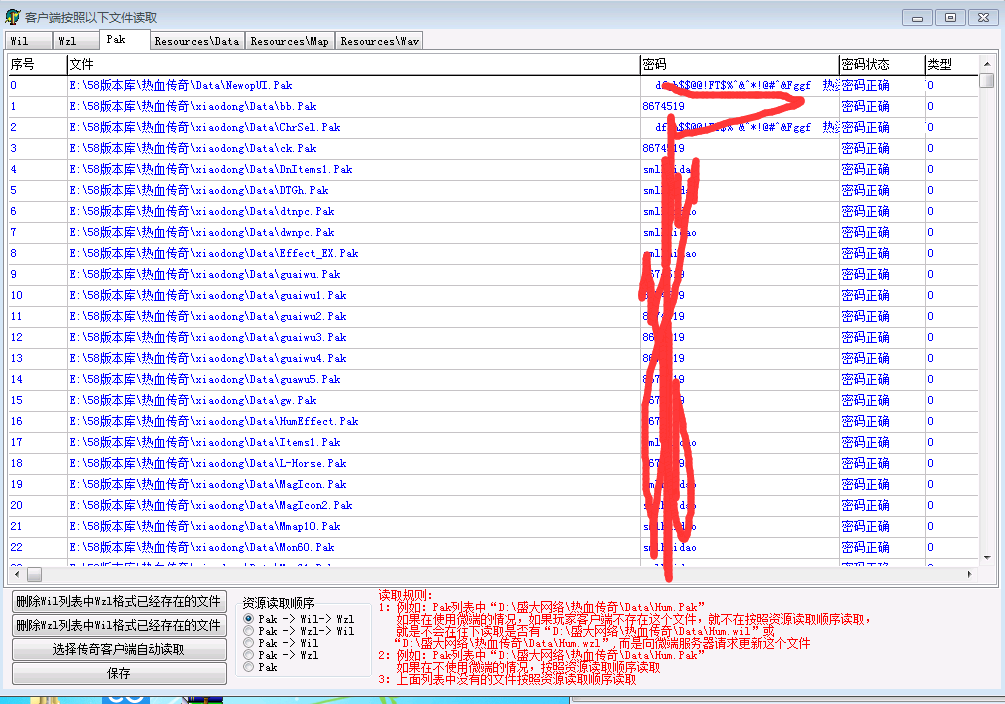1005x704 pixels.
Task: Open the Wzl tab
Action: click(x=67, y=41)
